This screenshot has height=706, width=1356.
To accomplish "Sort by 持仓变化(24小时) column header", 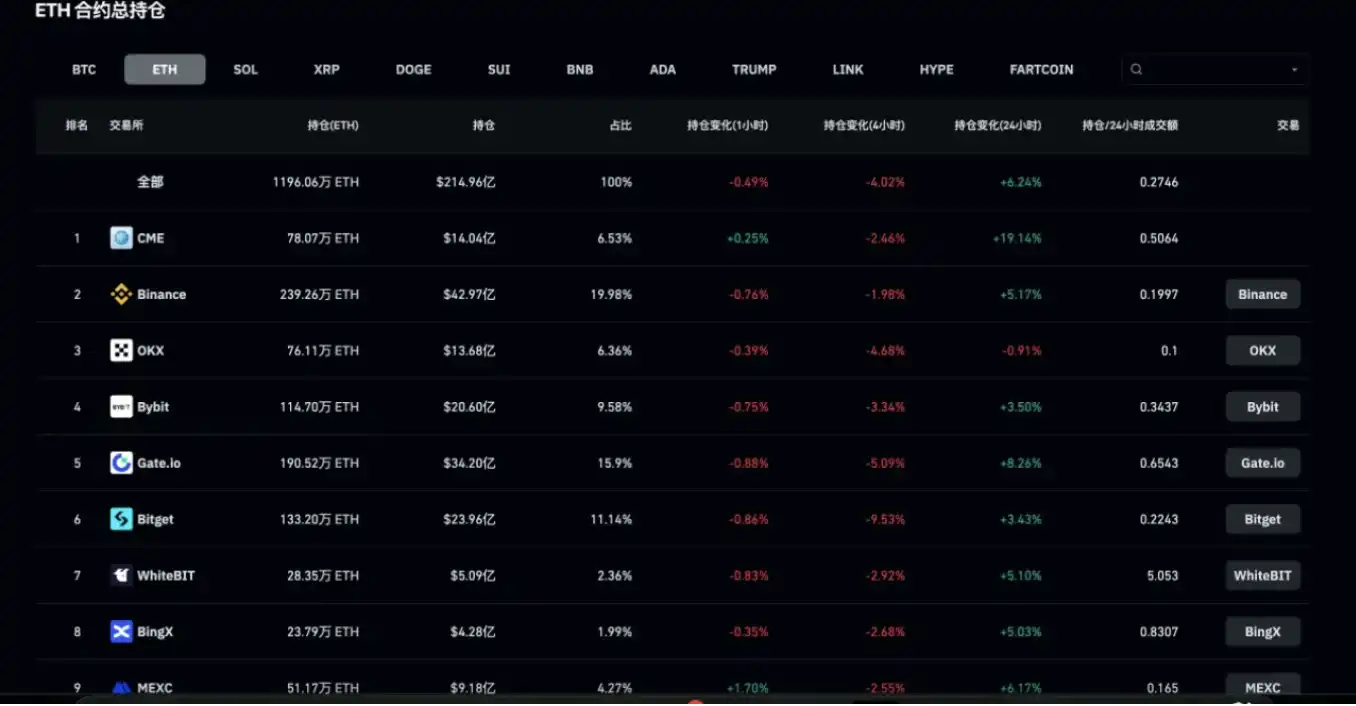I will [x=997, y=126].
